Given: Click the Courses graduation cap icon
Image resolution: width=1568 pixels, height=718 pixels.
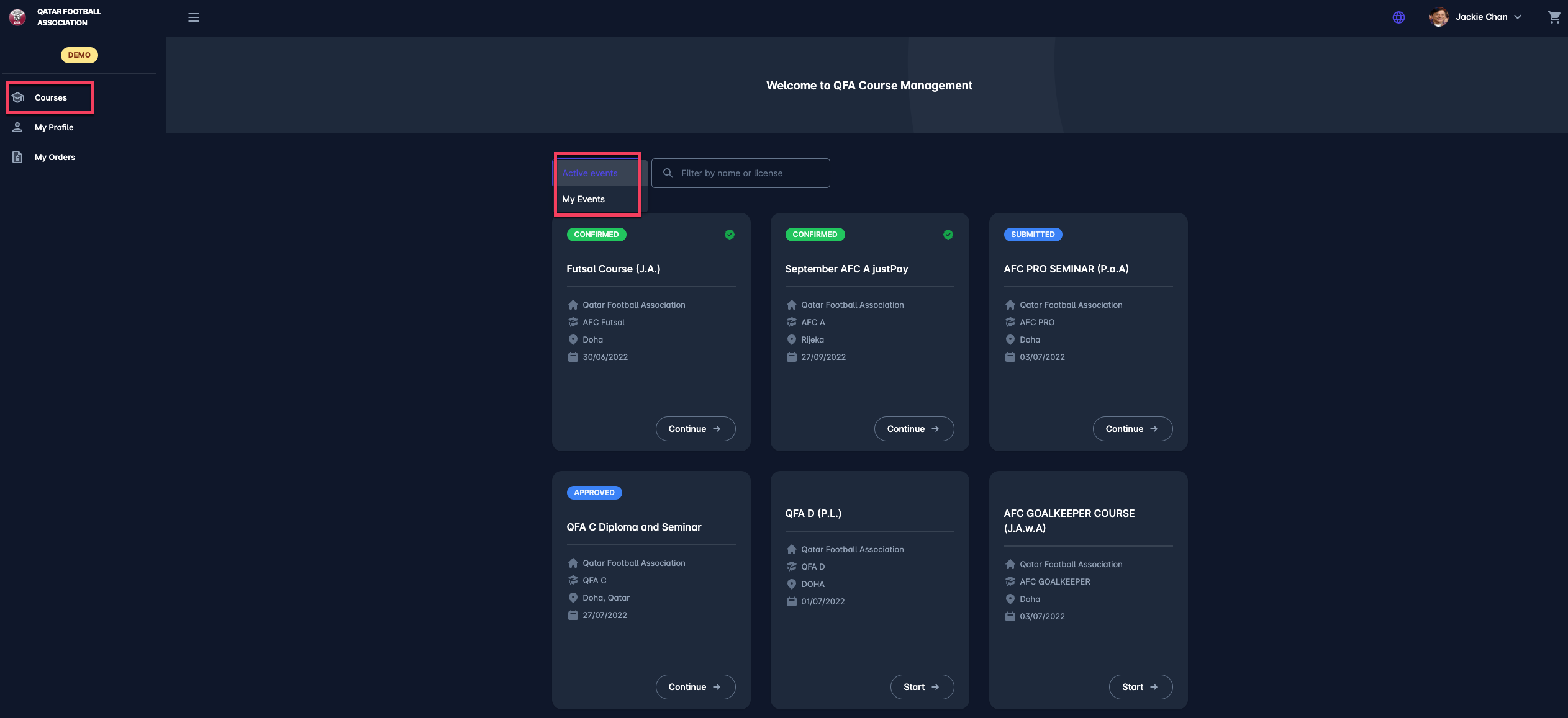Looking at the screenshot, I should point(18,97).
